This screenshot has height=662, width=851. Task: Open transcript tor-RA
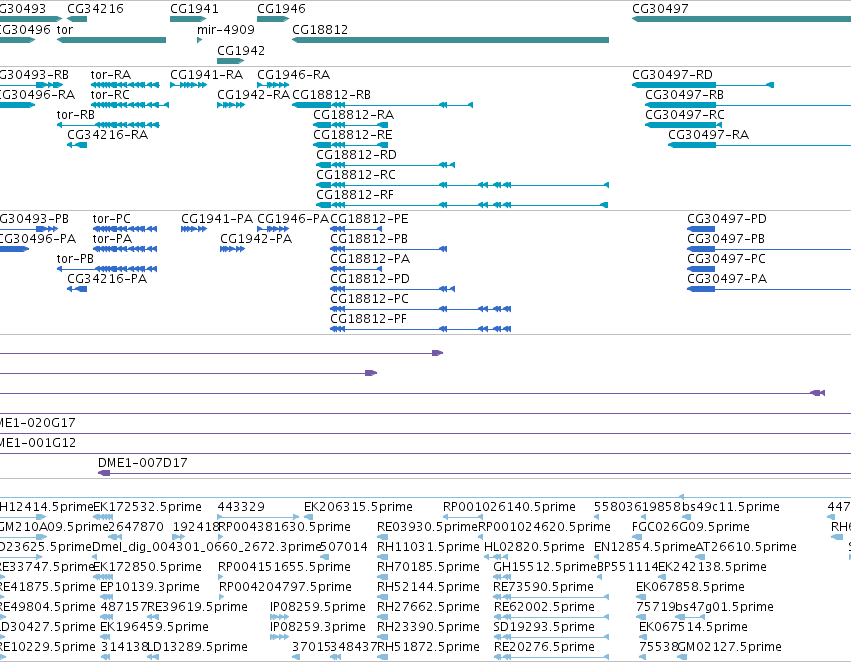125,85
